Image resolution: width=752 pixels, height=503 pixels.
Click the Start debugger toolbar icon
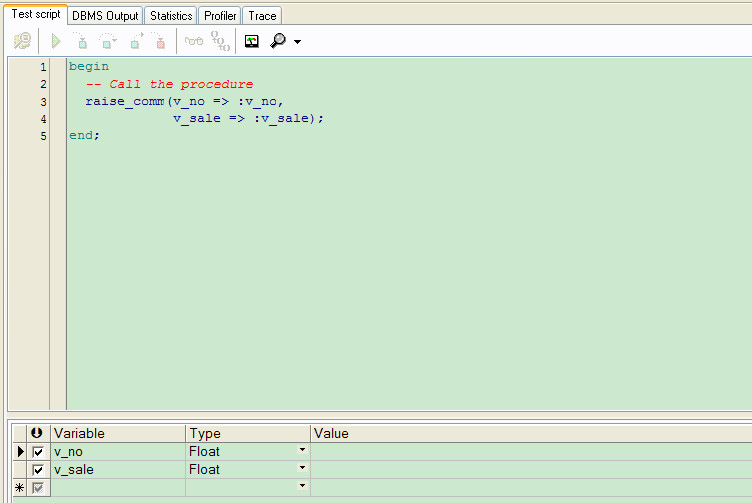(22, 41)
